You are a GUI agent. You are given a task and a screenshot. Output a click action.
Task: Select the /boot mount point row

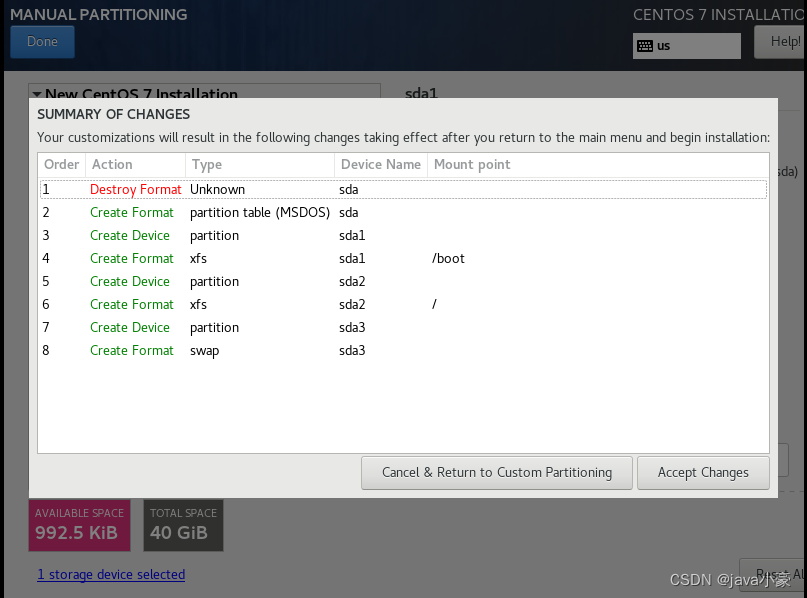click(x=404, y=258)
